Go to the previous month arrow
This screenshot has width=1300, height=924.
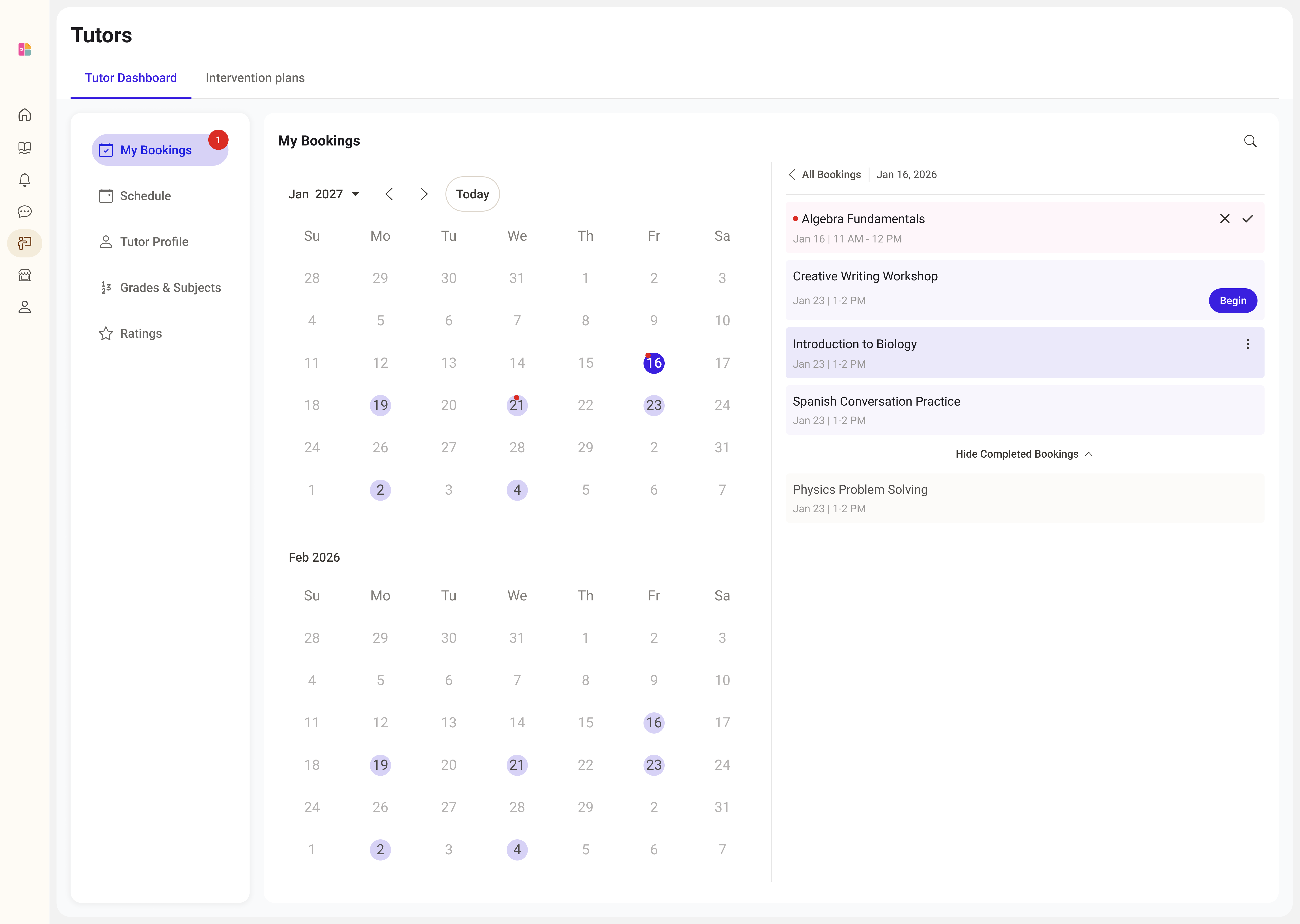click(389, 194)
